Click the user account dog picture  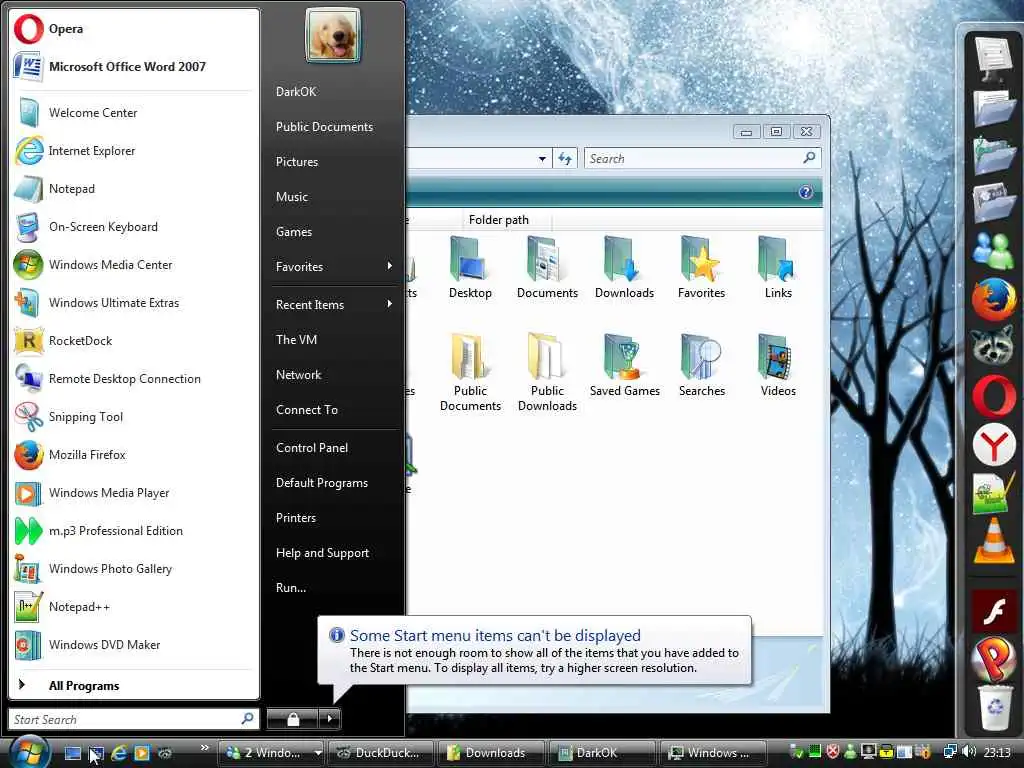click(x=332, y=36)
